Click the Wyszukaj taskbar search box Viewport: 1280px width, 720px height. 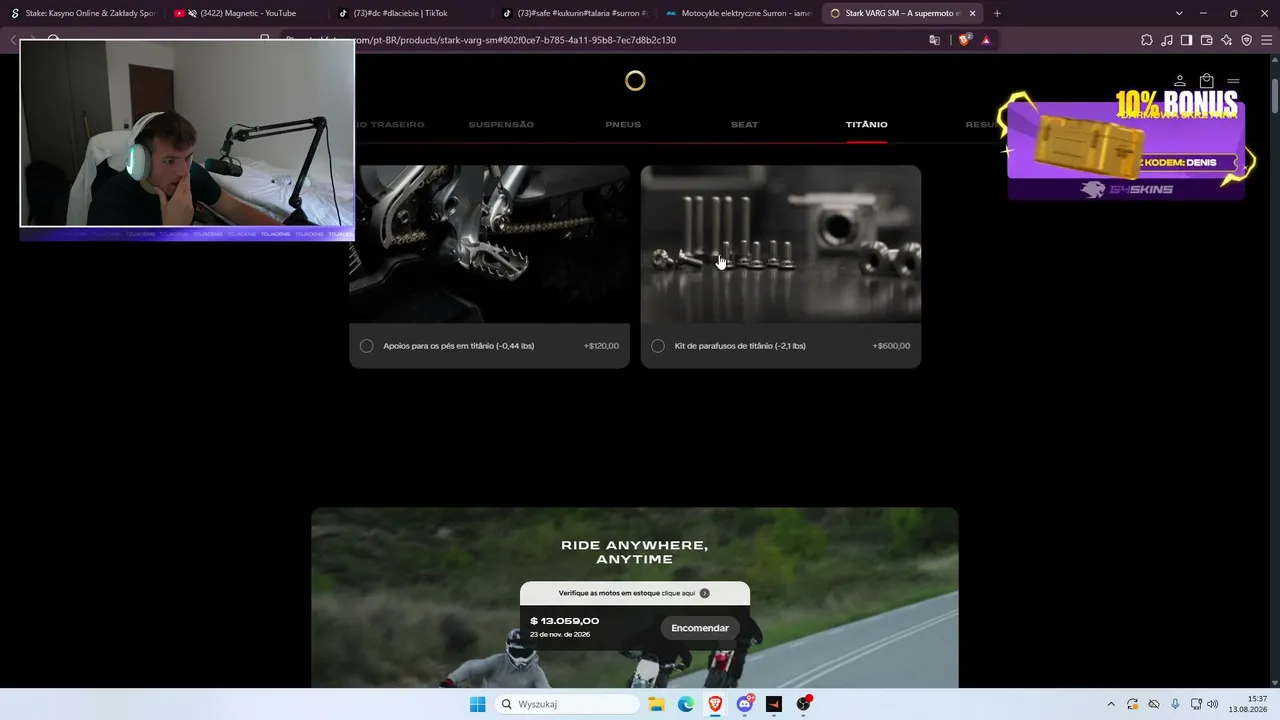pos(568,704)
